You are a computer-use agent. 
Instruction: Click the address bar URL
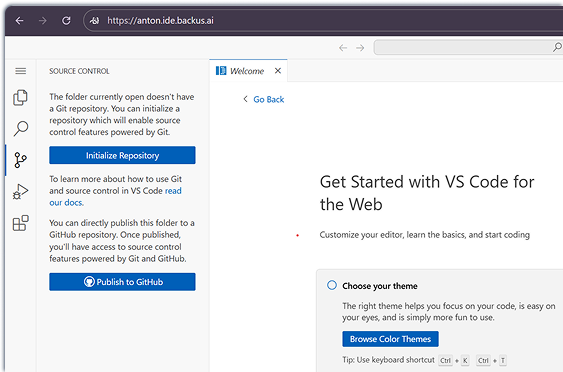pyautogui.click(x=160, y=21)
